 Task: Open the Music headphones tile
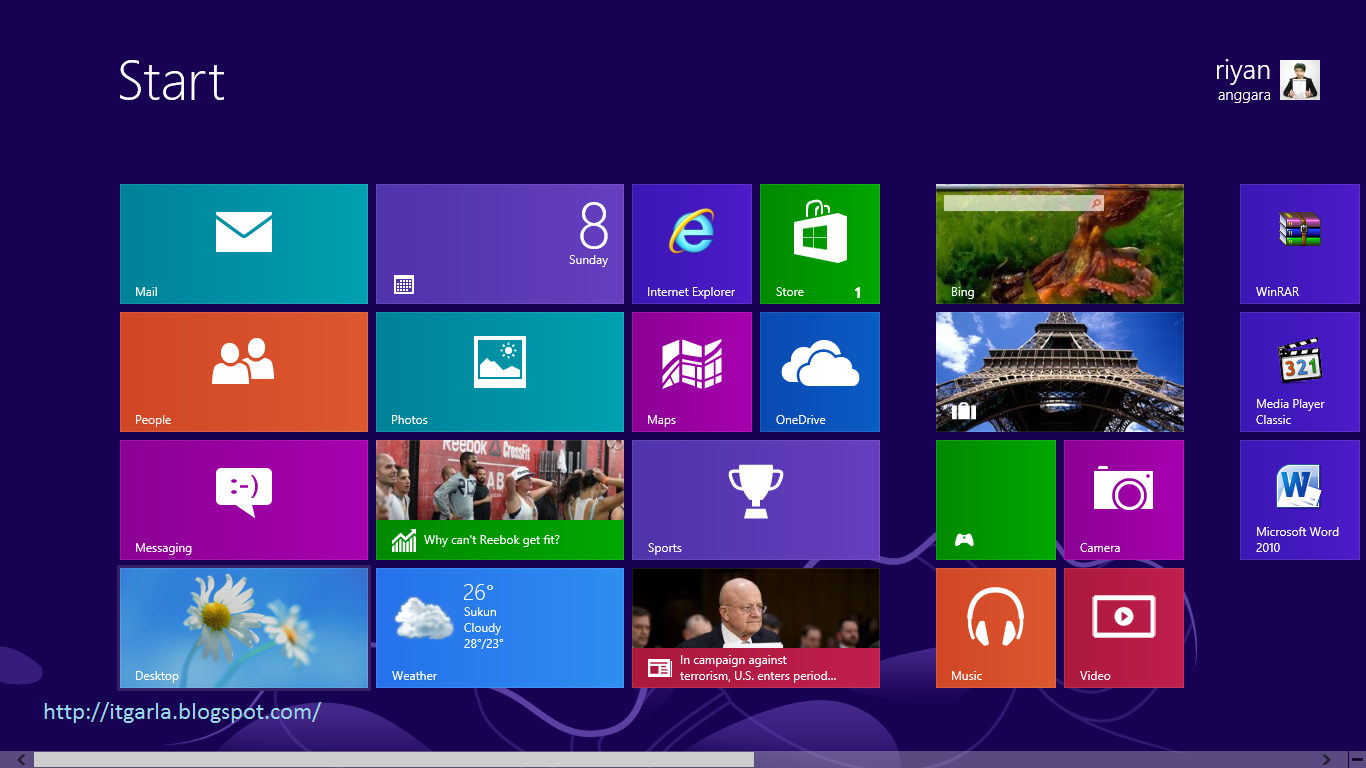(996, 628)
